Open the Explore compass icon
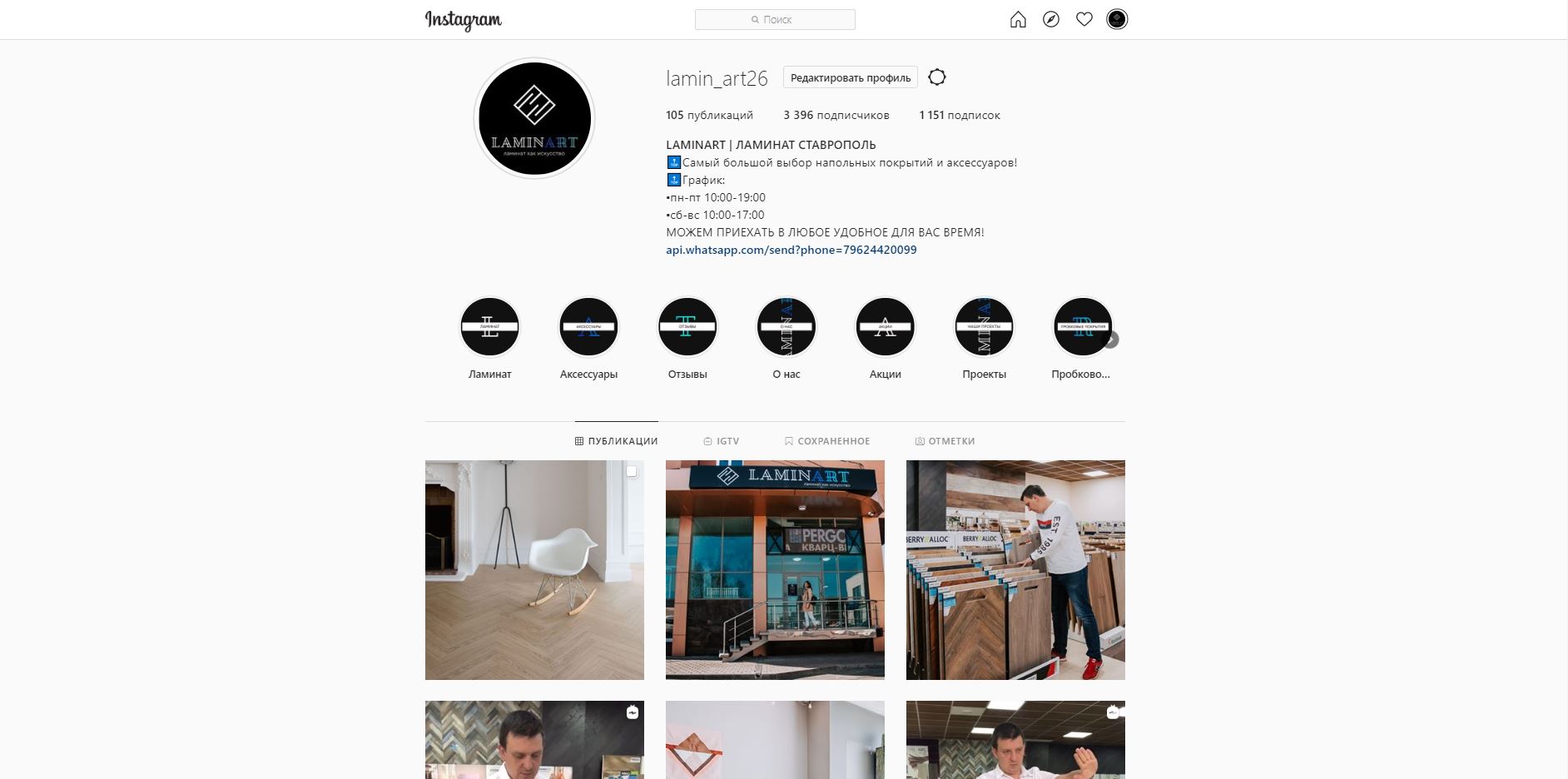 point(1051,19)
